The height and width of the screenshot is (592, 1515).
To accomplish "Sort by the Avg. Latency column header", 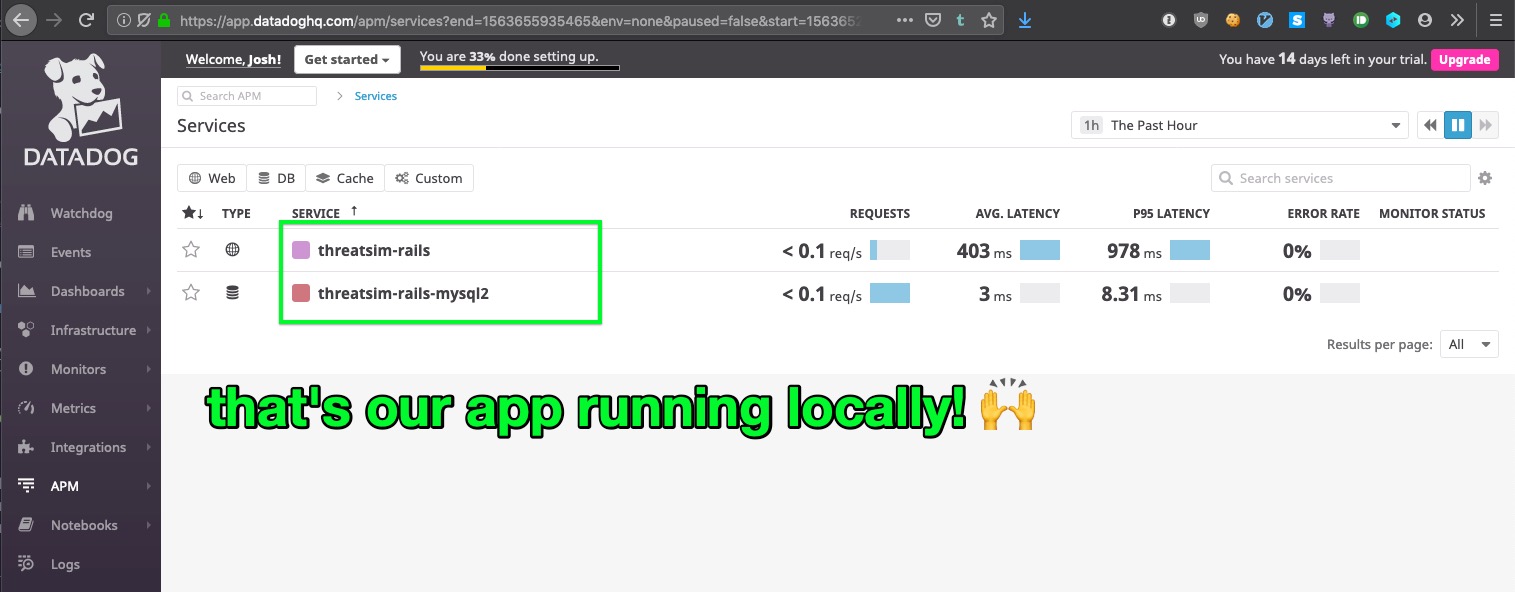I will 1017,213.
